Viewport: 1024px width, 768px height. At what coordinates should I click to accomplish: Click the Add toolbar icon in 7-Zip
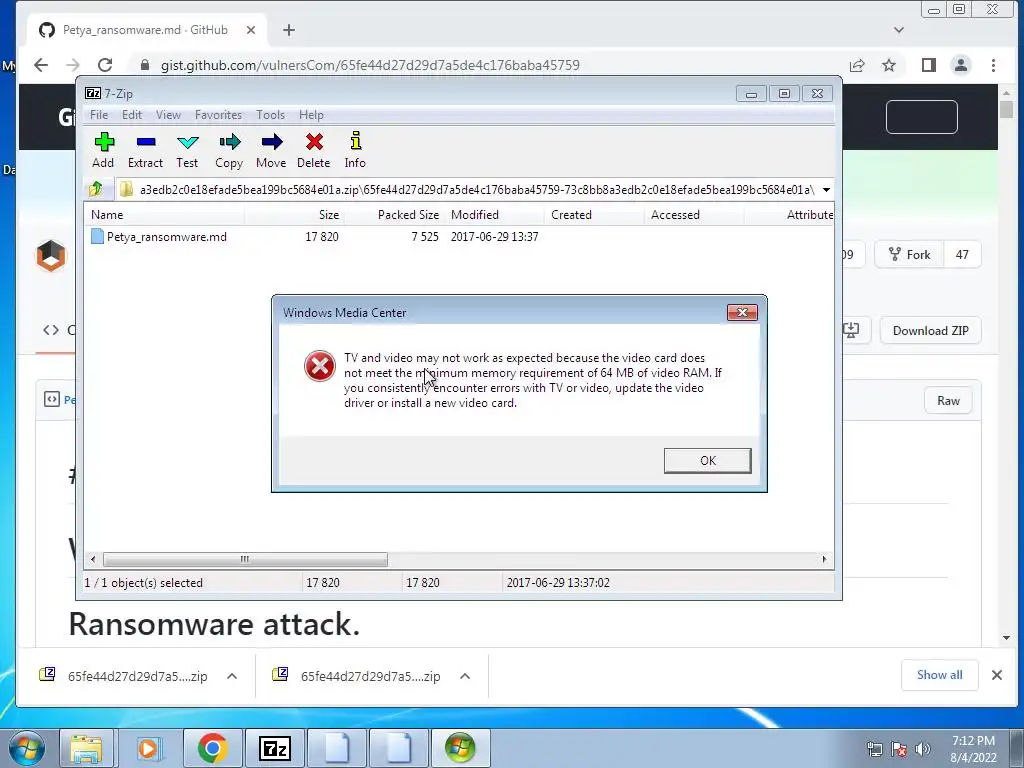click(103, 150)
